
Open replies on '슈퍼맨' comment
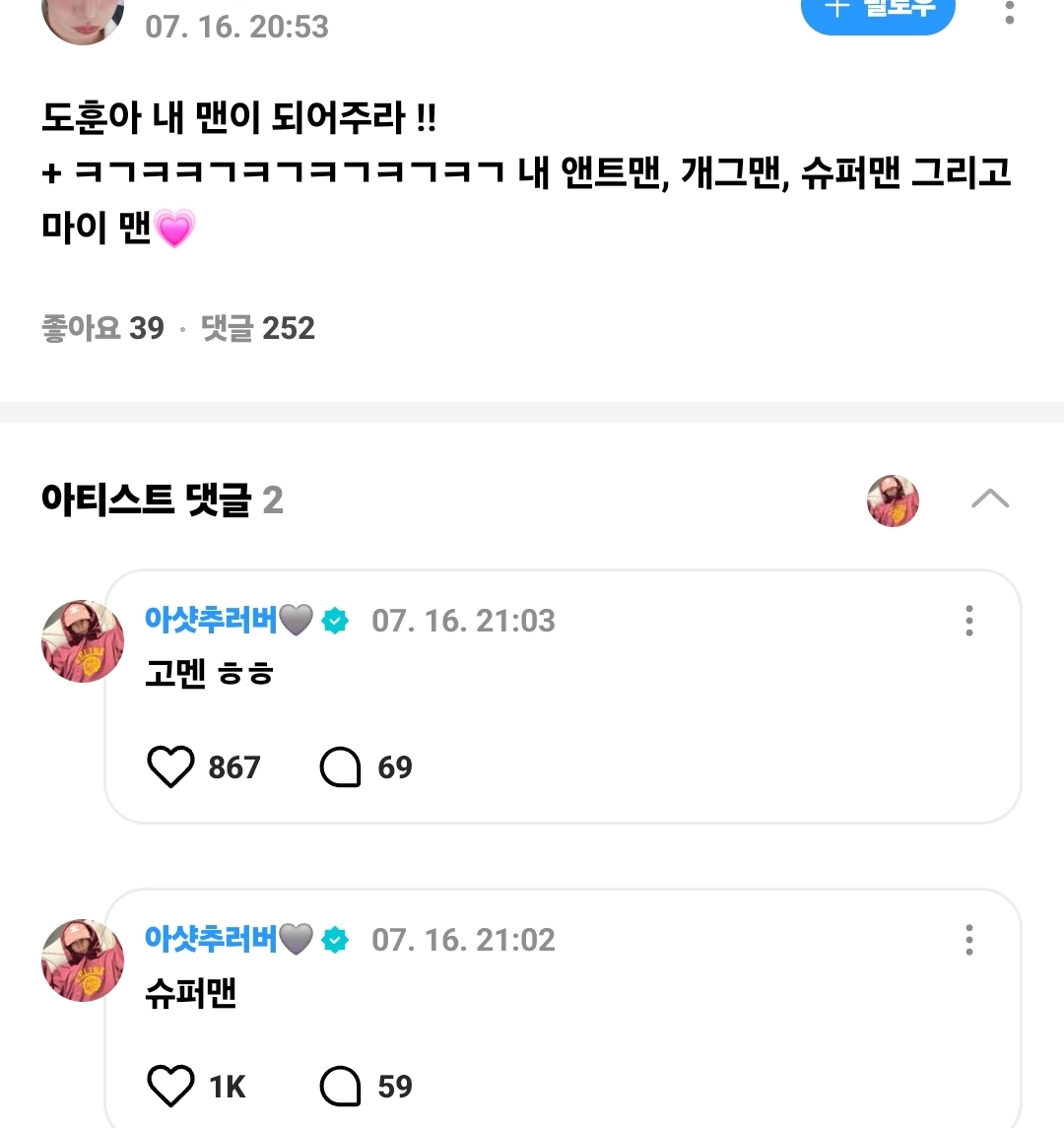341,1086
